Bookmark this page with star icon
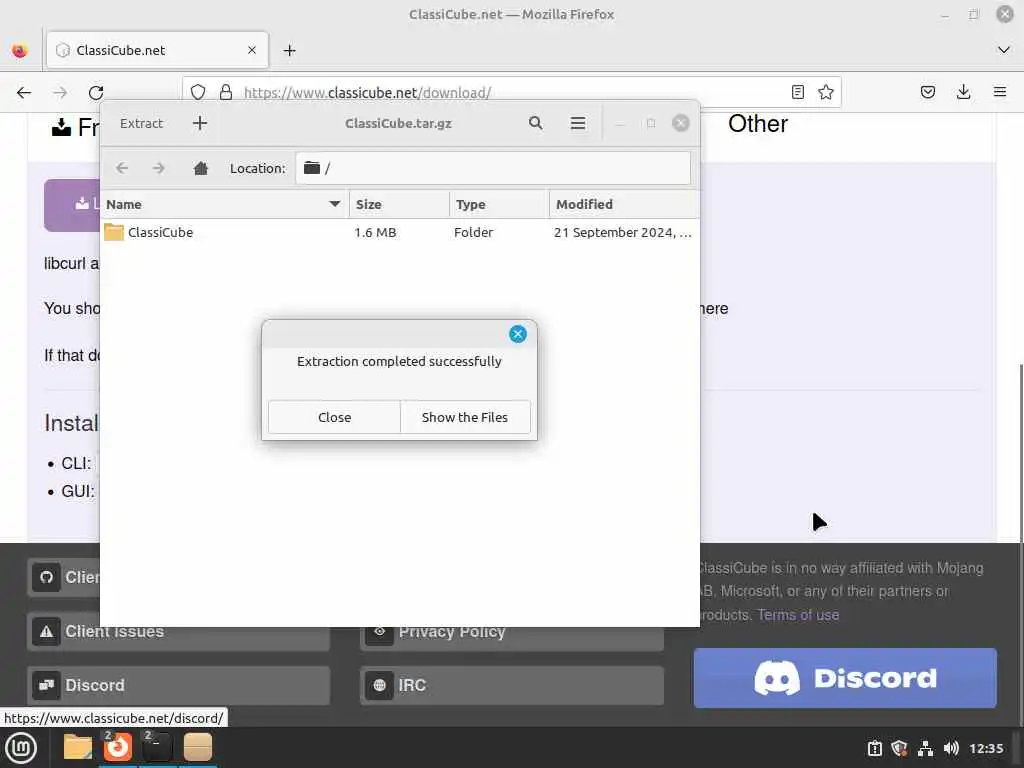1024x768 pixels. (825, 92)
